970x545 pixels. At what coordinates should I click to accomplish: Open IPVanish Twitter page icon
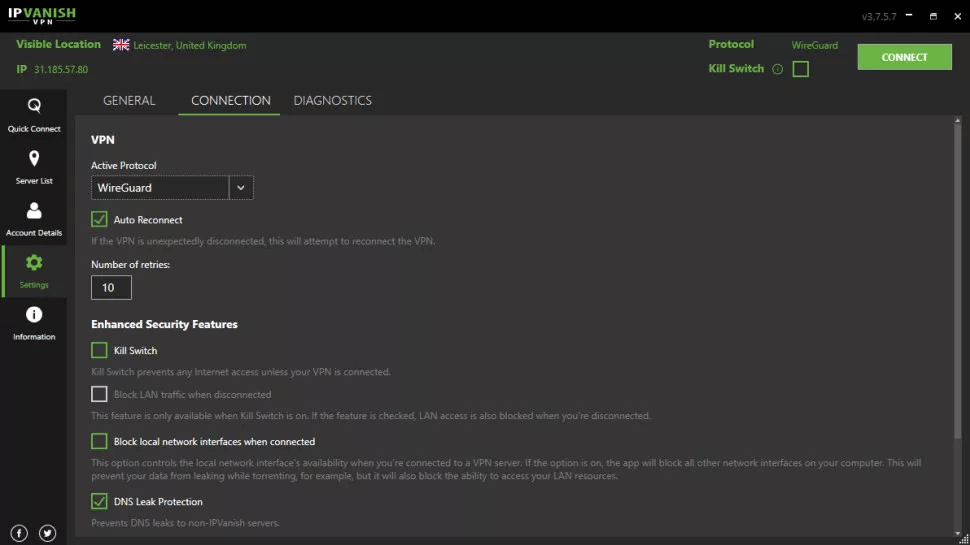(48, 533)
